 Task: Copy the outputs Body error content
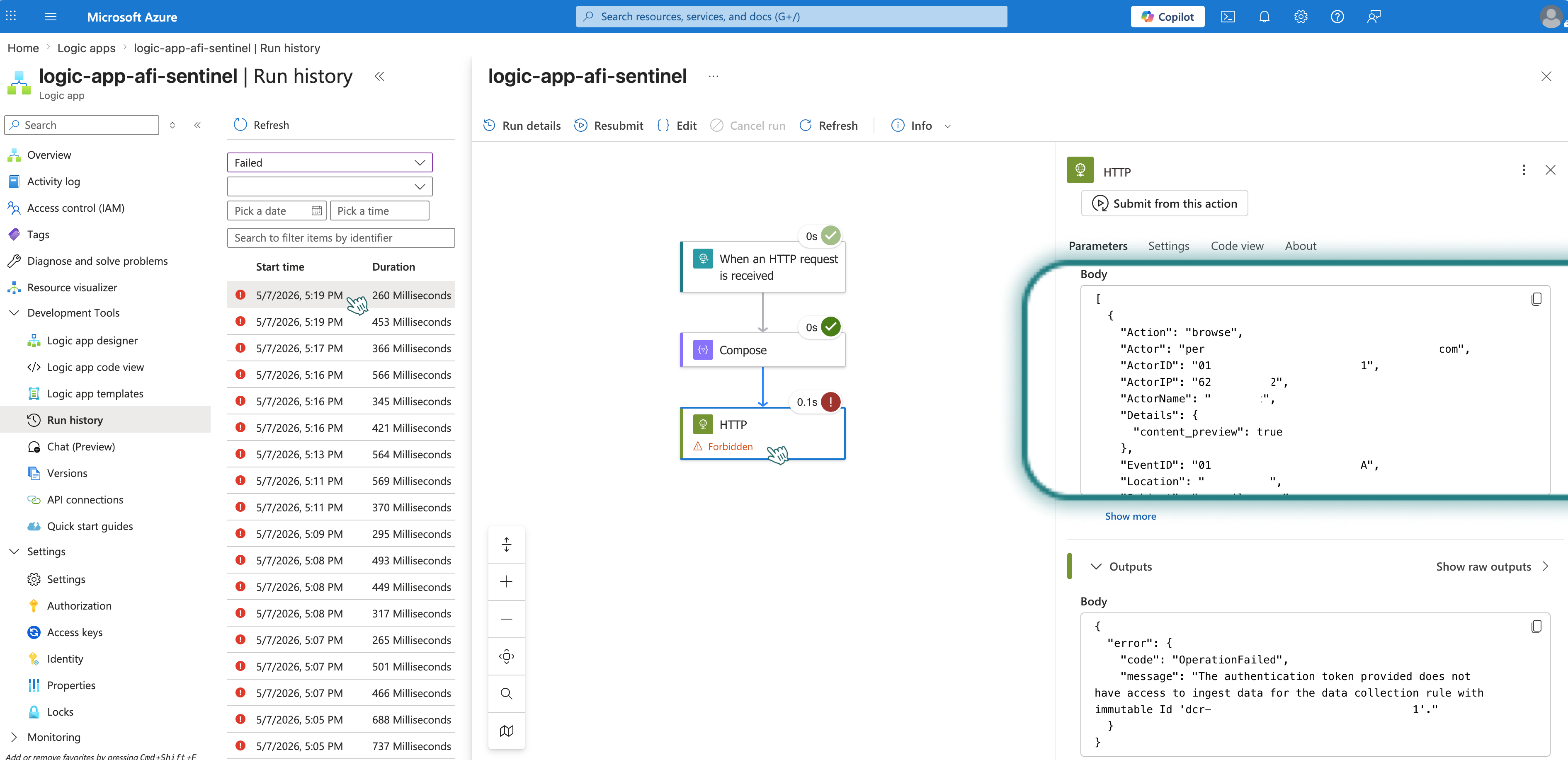(1536, 627)
